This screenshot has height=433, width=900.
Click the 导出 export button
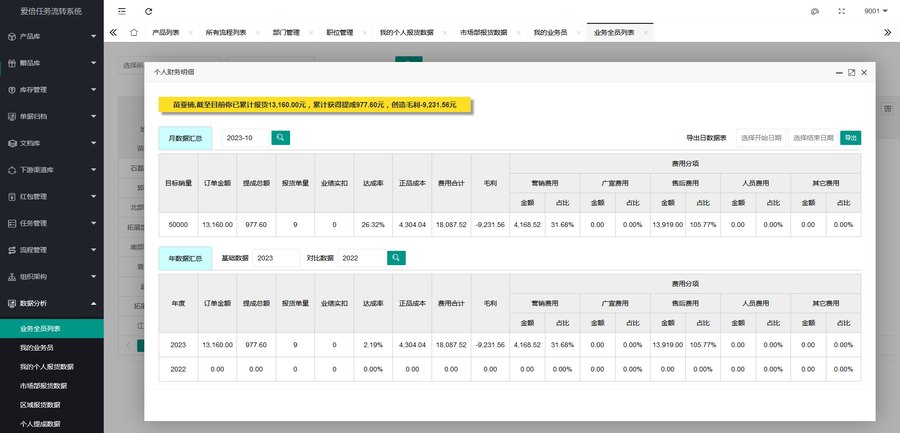tap(851, 138)
